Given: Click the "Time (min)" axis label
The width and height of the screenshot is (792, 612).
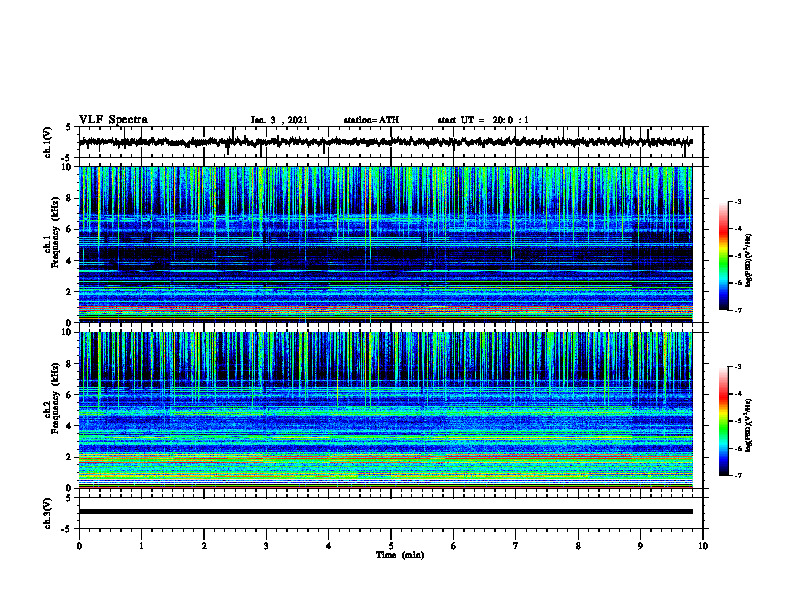Looking at the screenshot, I should (x=400, y=555).
